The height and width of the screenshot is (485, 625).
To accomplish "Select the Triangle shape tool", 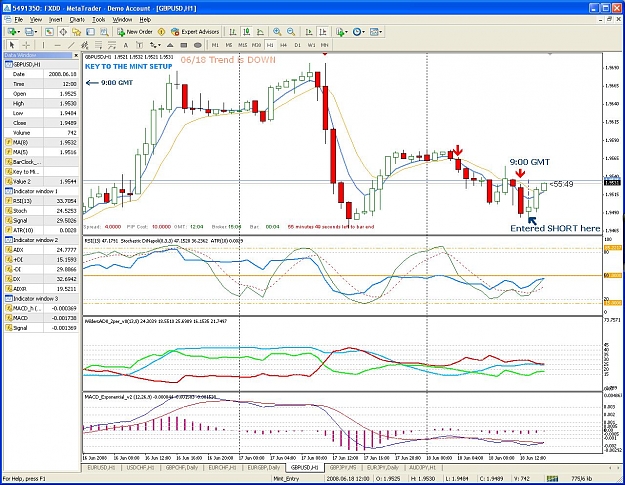I will coord(170,45).
